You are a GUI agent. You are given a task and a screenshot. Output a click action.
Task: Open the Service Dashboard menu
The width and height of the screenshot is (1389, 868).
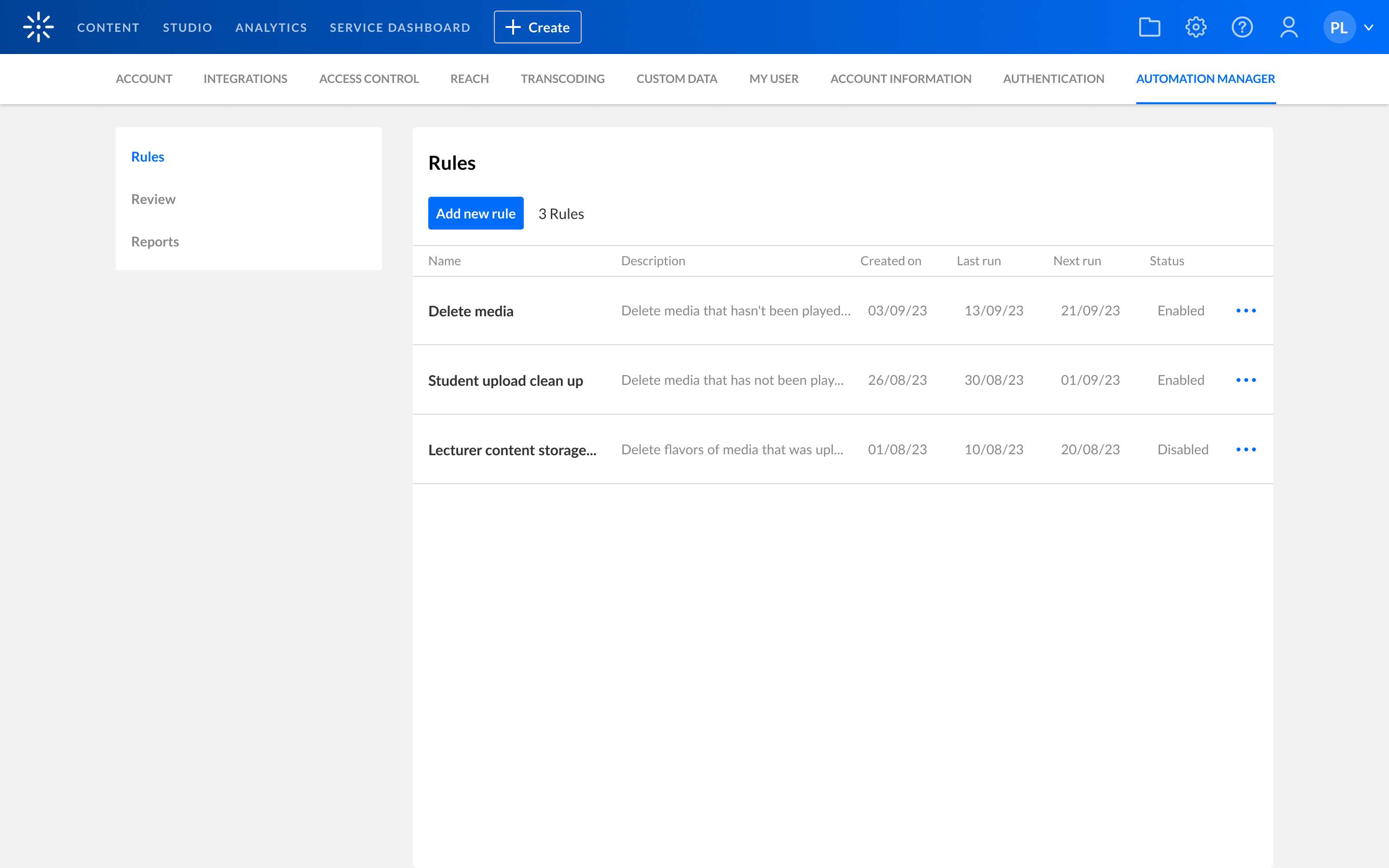(x=399, y=27)
